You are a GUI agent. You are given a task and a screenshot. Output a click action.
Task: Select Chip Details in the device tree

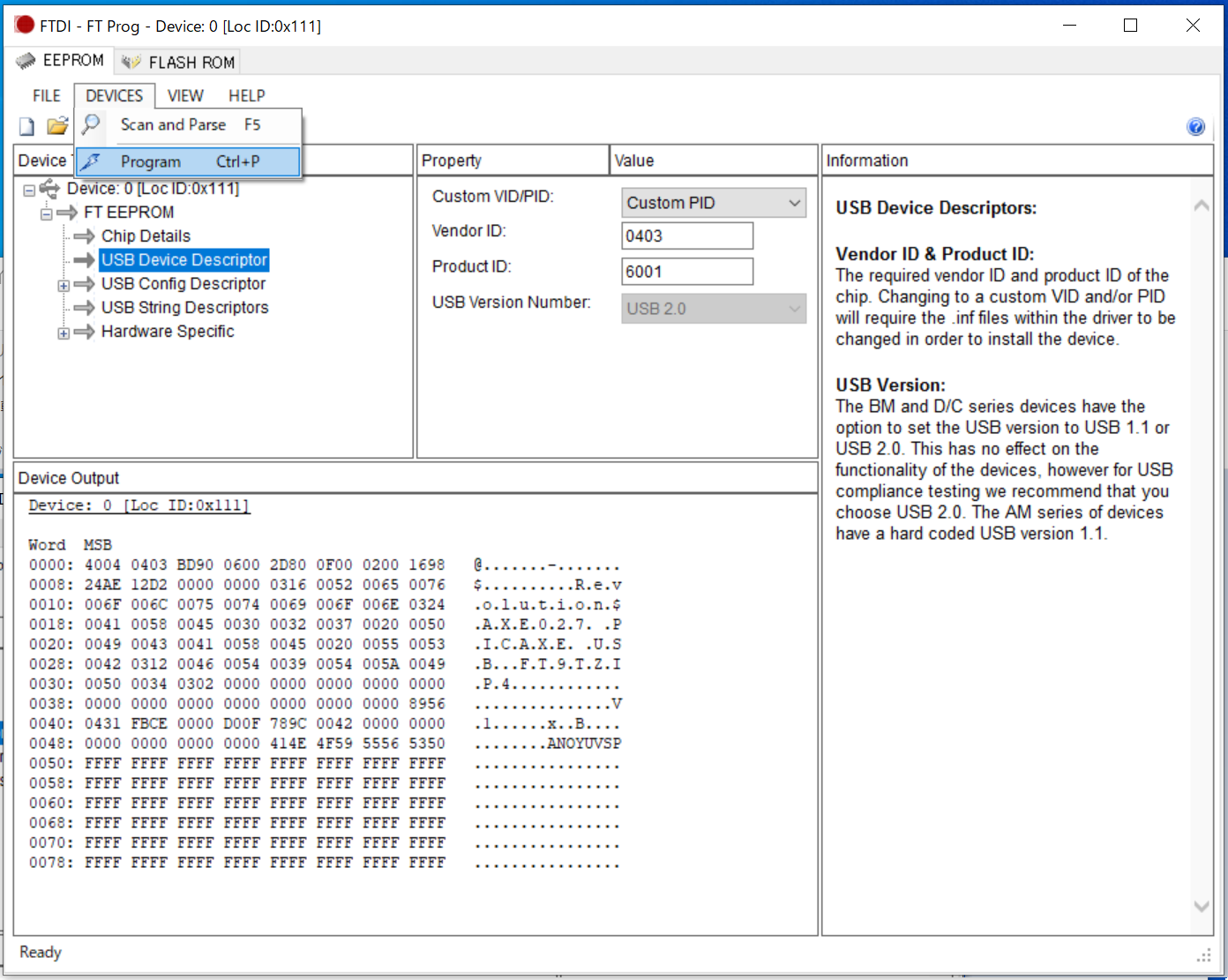(x=146, y=236)
